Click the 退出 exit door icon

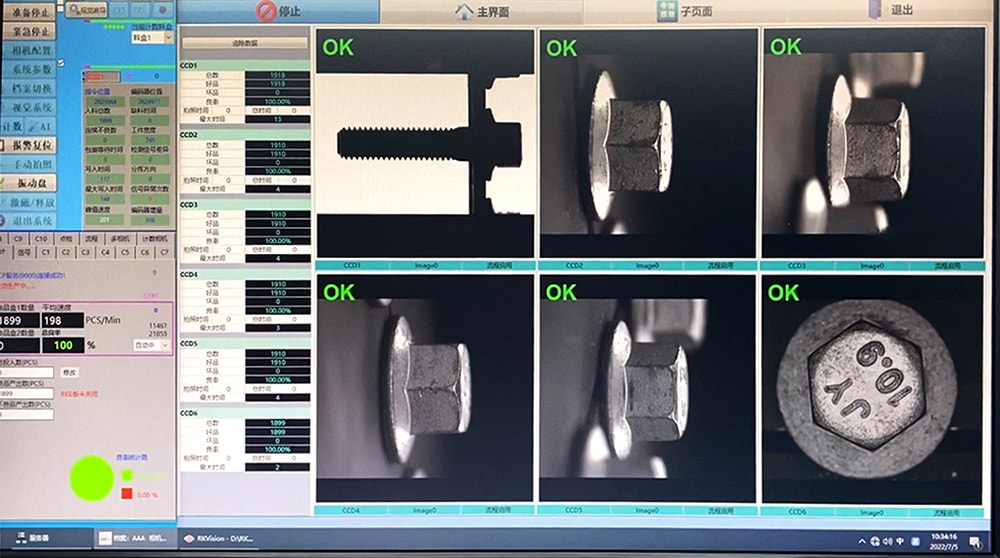tap(874, 10)
